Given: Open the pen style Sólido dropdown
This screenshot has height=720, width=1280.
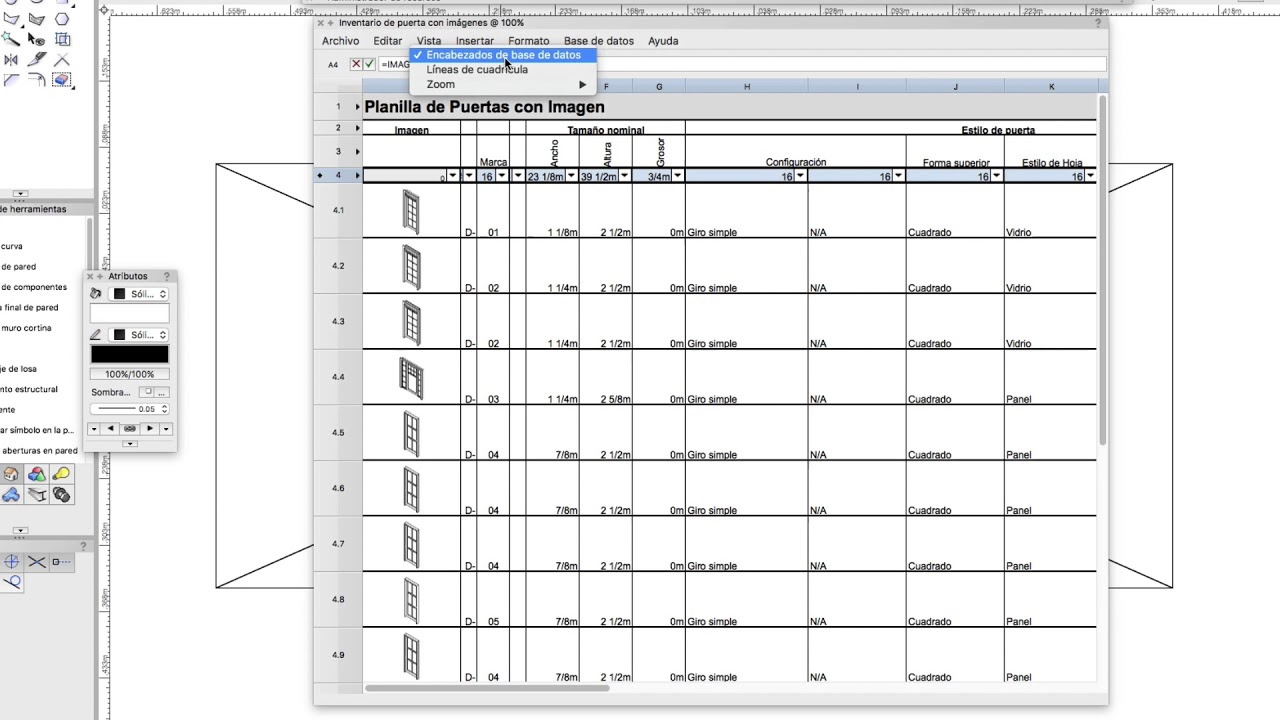Looking at the screenshot, I should click(139, 335).
